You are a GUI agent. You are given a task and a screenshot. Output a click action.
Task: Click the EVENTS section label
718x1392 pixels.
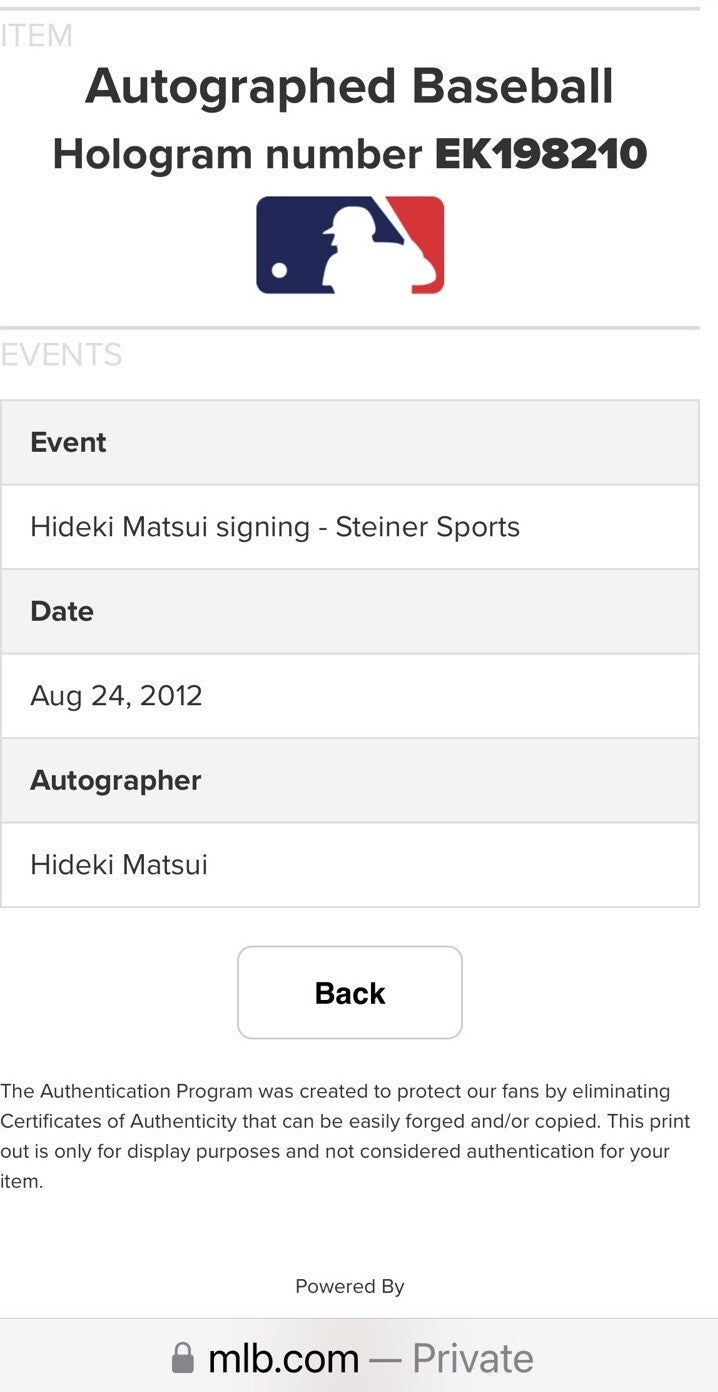tap(62, 355)
